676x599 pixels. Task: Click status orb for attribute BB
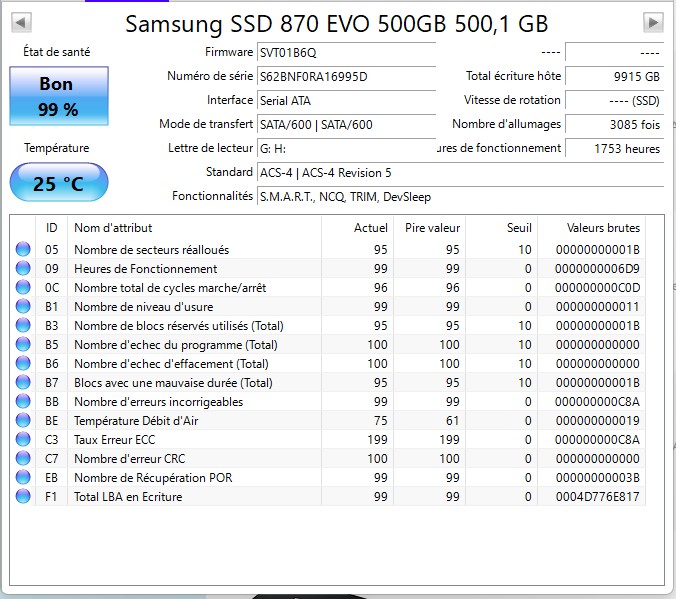23,401
